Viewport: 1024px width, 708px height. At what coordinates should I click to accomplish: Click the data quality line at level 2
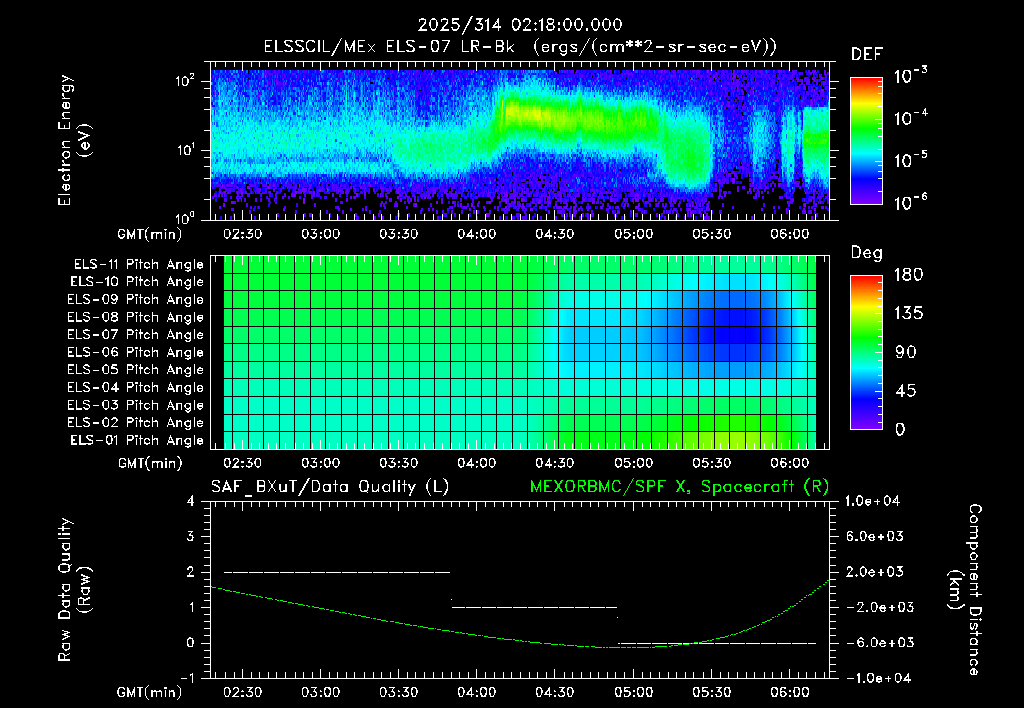(337, 572)
